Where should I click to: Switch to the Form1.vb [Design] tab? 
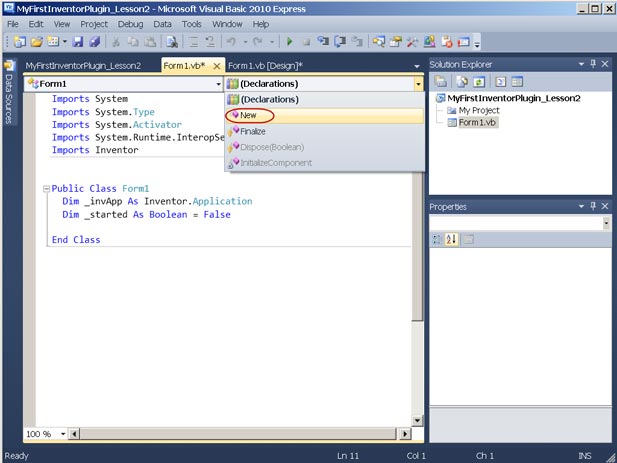point(265,66)
